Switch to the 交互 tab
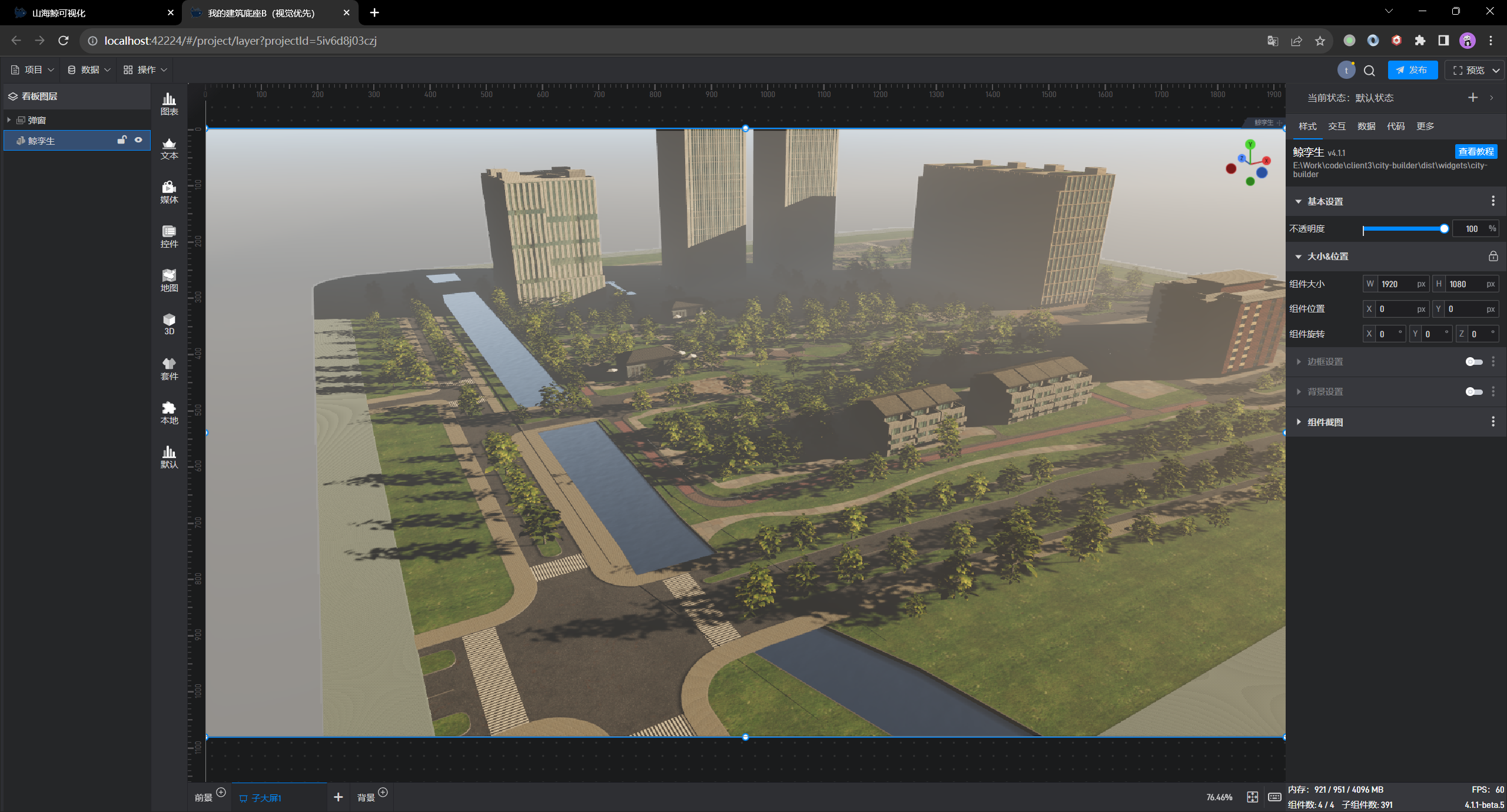The image size is (1507, 812). (1336, 127)
